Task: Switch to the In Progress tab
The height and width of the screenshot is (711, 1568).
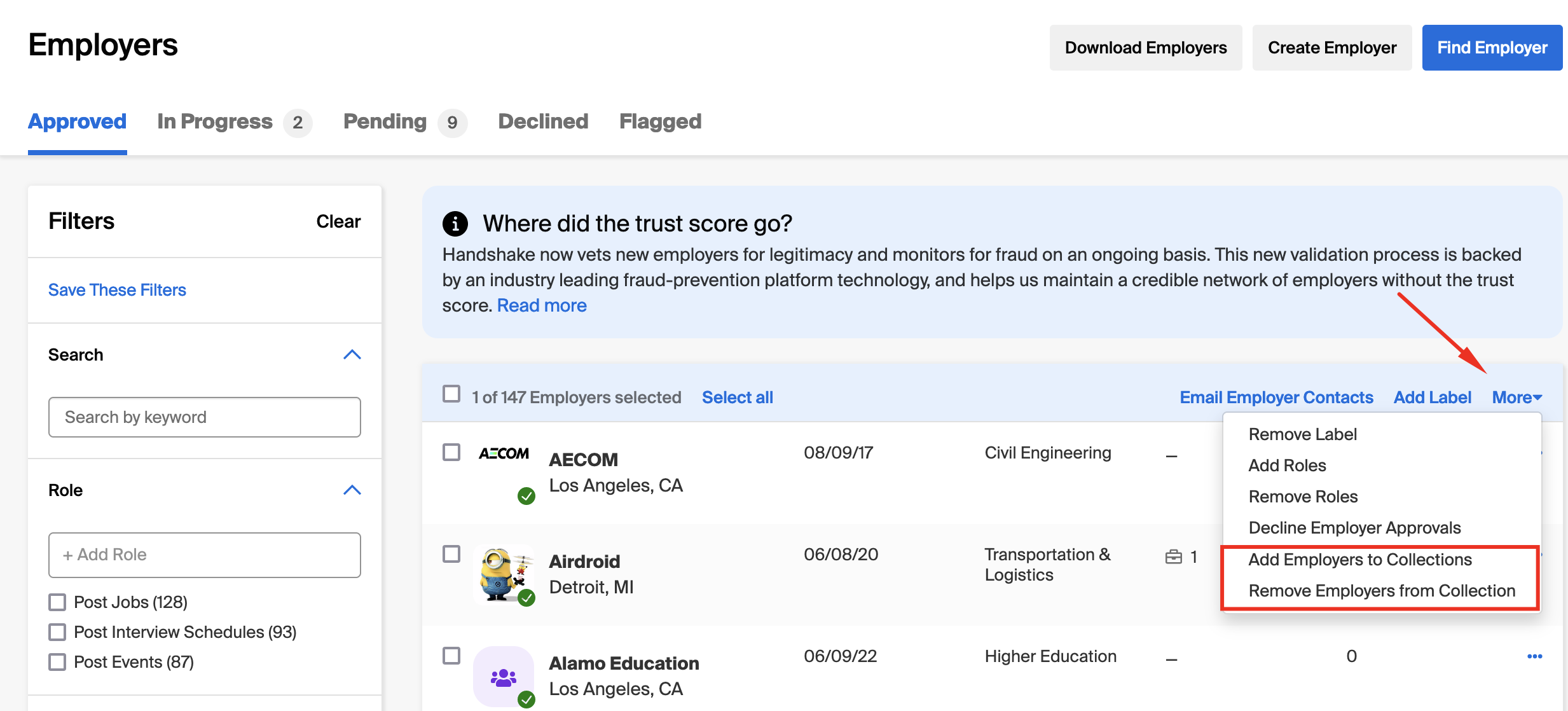Action: click(234, 121)
